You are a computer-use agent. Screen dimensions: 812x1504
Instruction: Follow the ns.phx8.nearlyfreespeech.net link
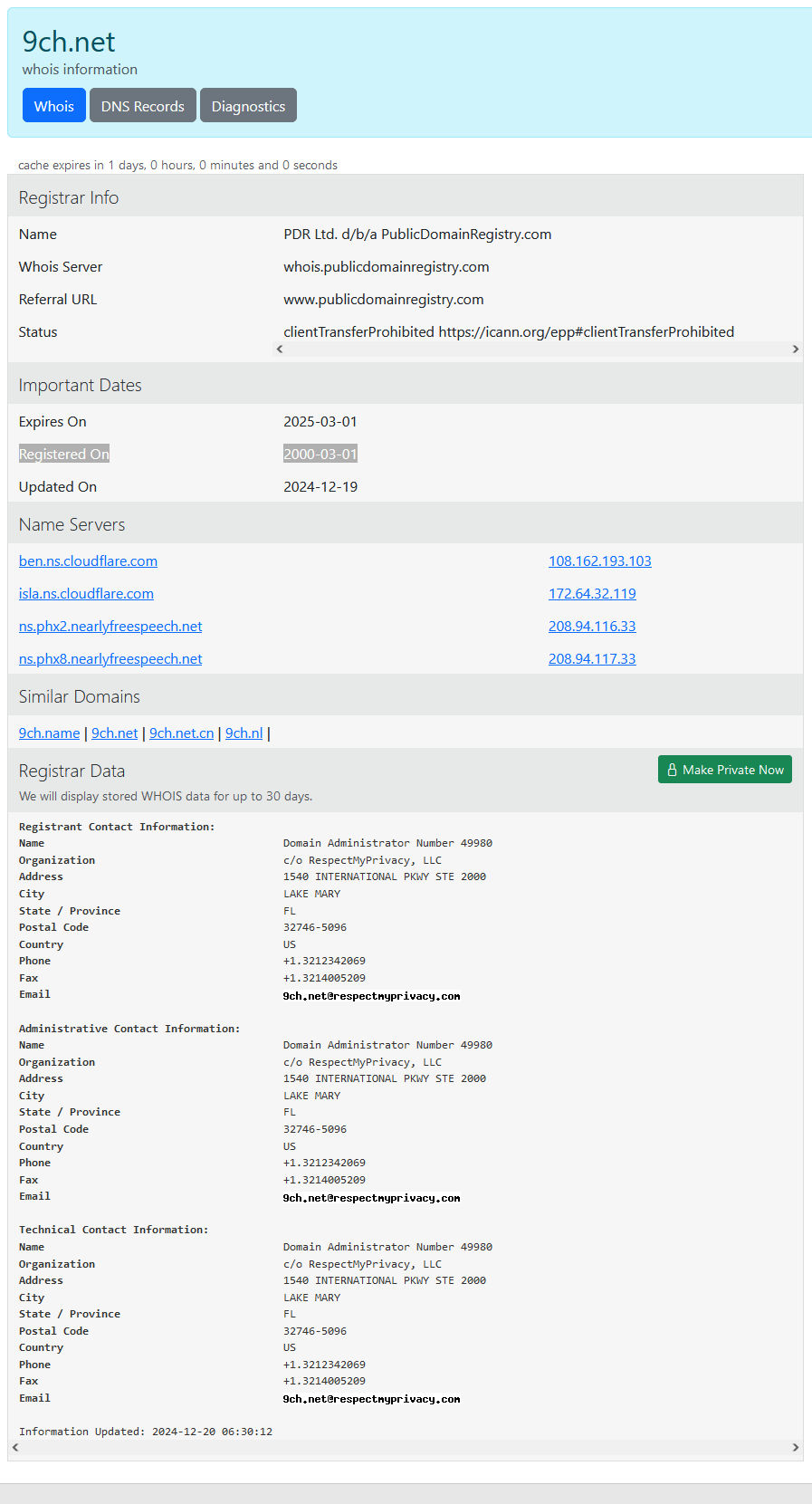tap(110, 659)
